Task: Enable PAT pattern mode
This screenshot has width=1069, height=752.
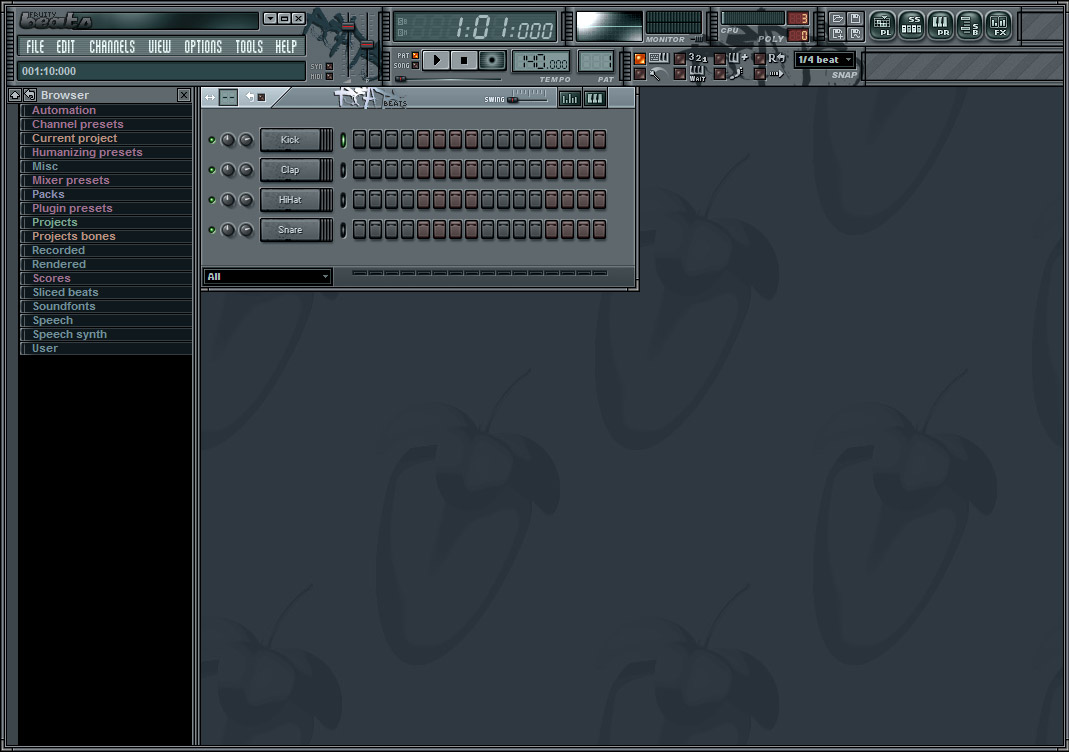Action: [x=415, y=56]
